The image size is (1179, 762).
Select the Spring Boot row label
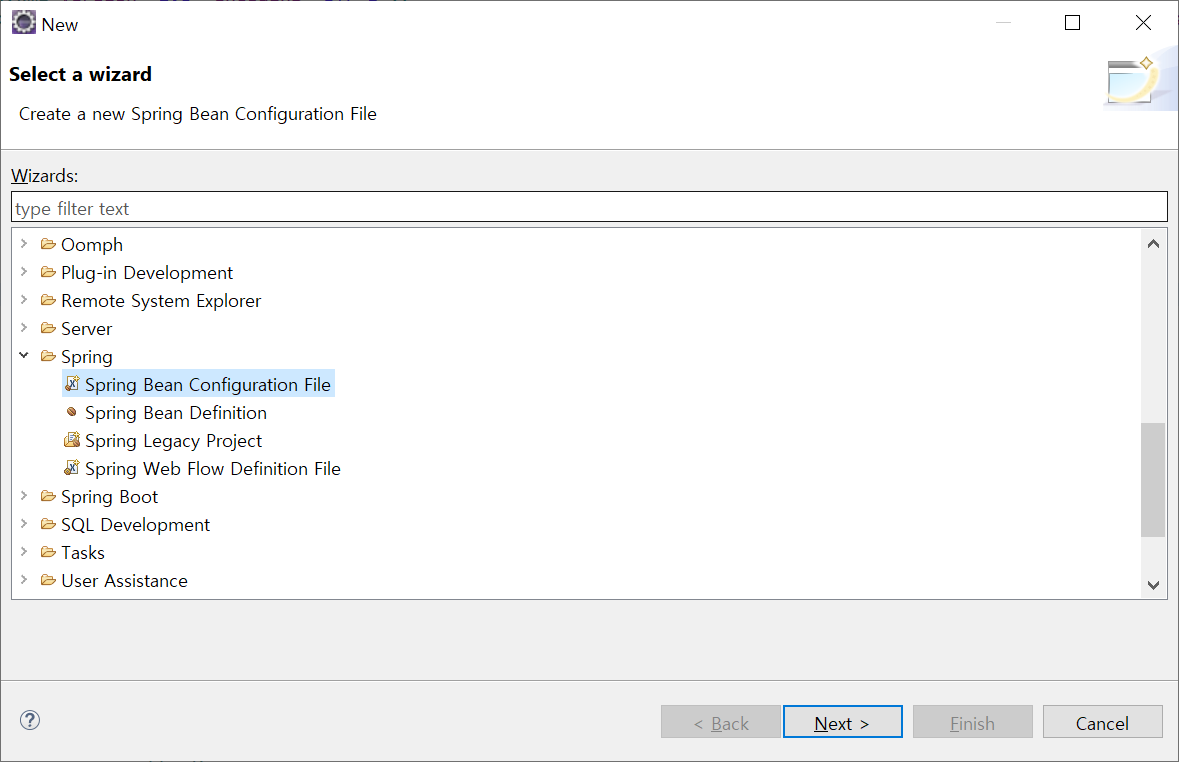110,496
